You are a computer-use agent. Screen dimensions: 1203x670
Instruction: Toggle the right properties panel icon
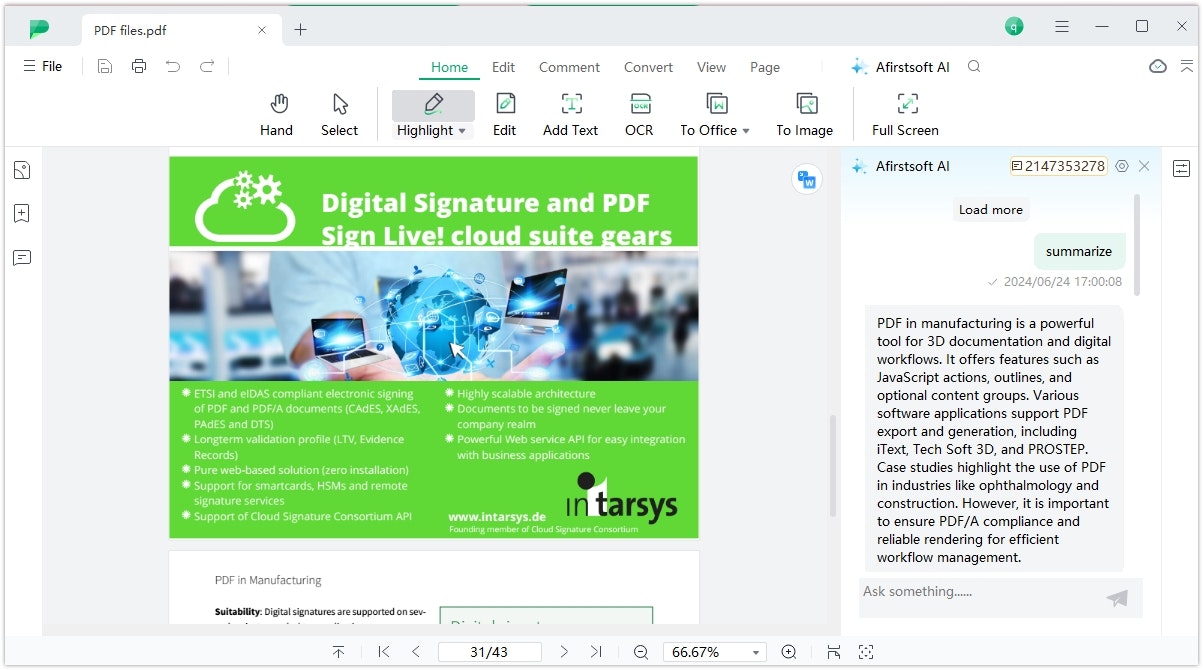(x=1182, y=168)
